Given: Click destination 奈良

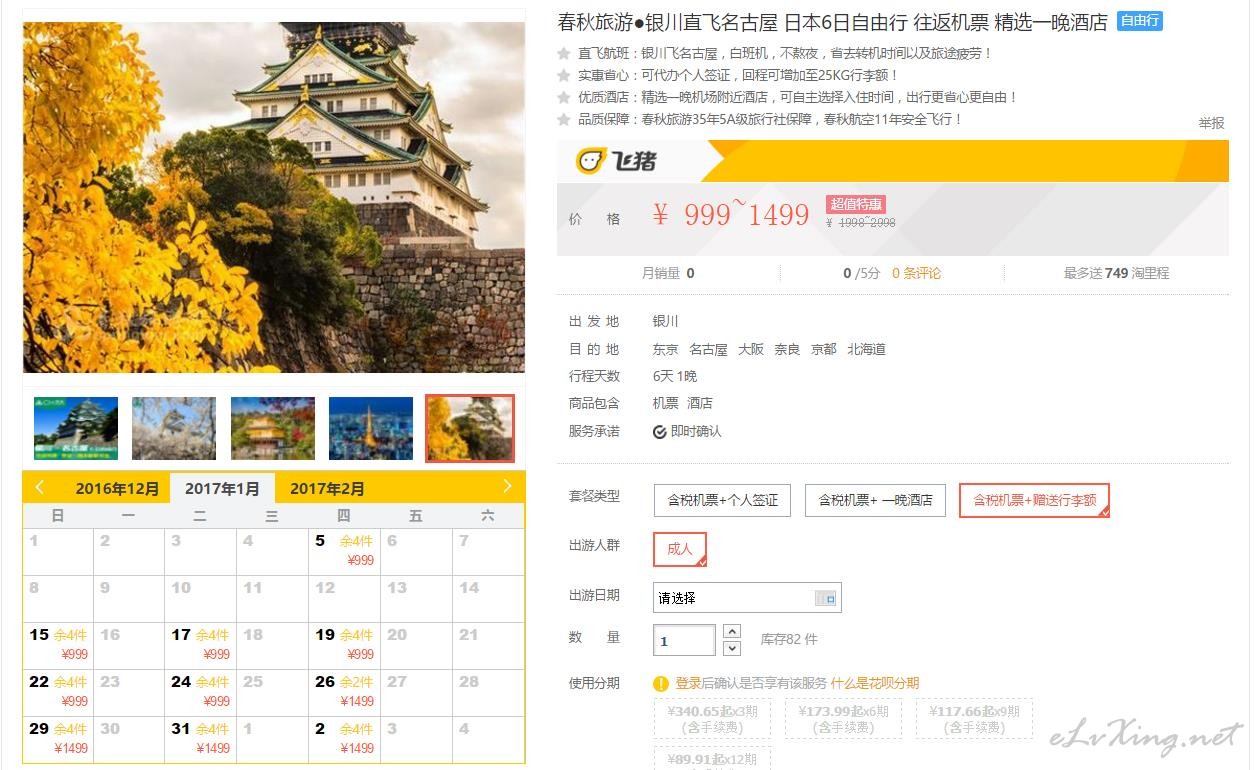Looking at the screenshot, I should (x=787, y=349).
